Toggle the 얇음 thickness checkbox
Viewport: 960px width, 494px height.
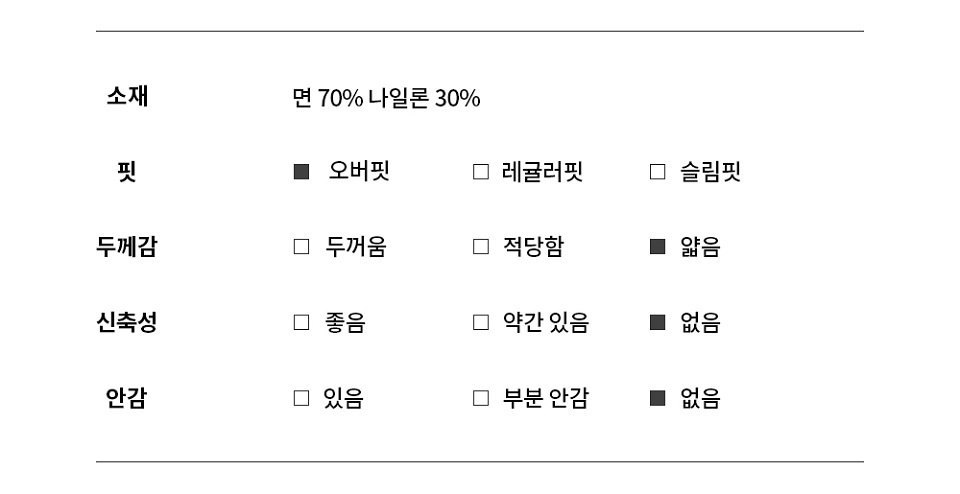[657, 247]
